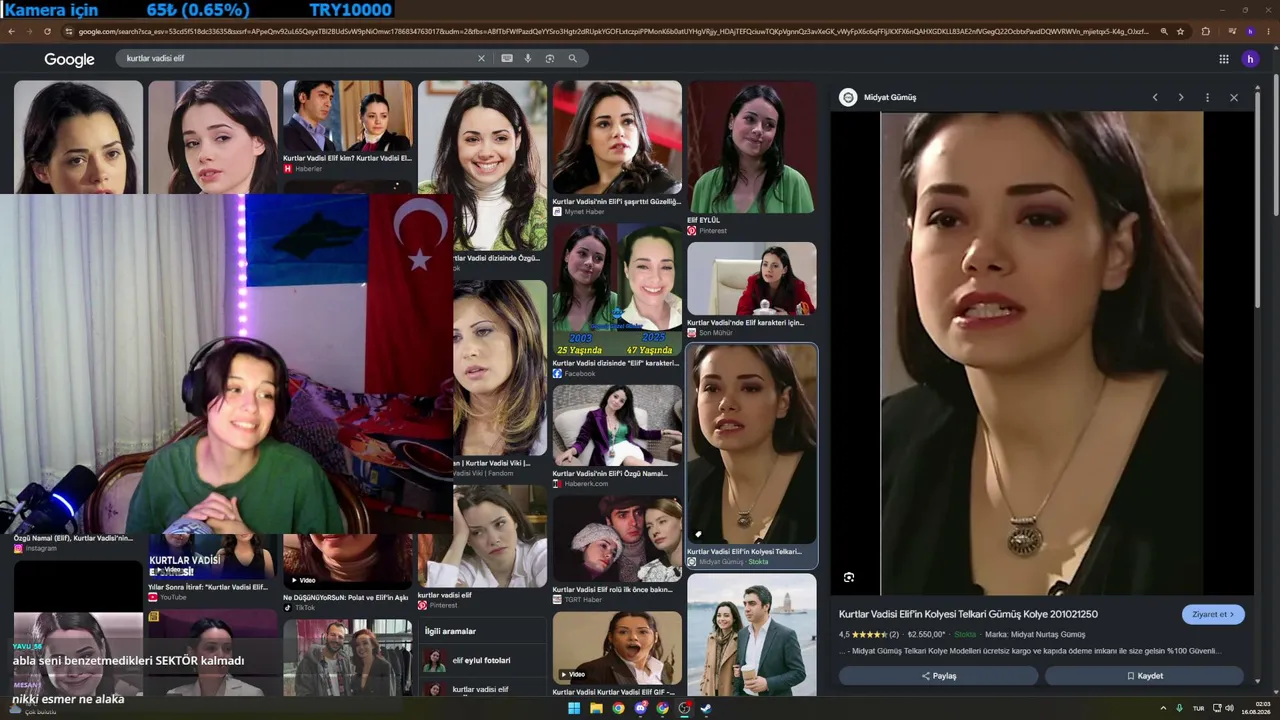The width and height of the screenshot is (1280, 720).
Task: Click the TUR keyboard language indicator
Action: tap(1198, 708)
